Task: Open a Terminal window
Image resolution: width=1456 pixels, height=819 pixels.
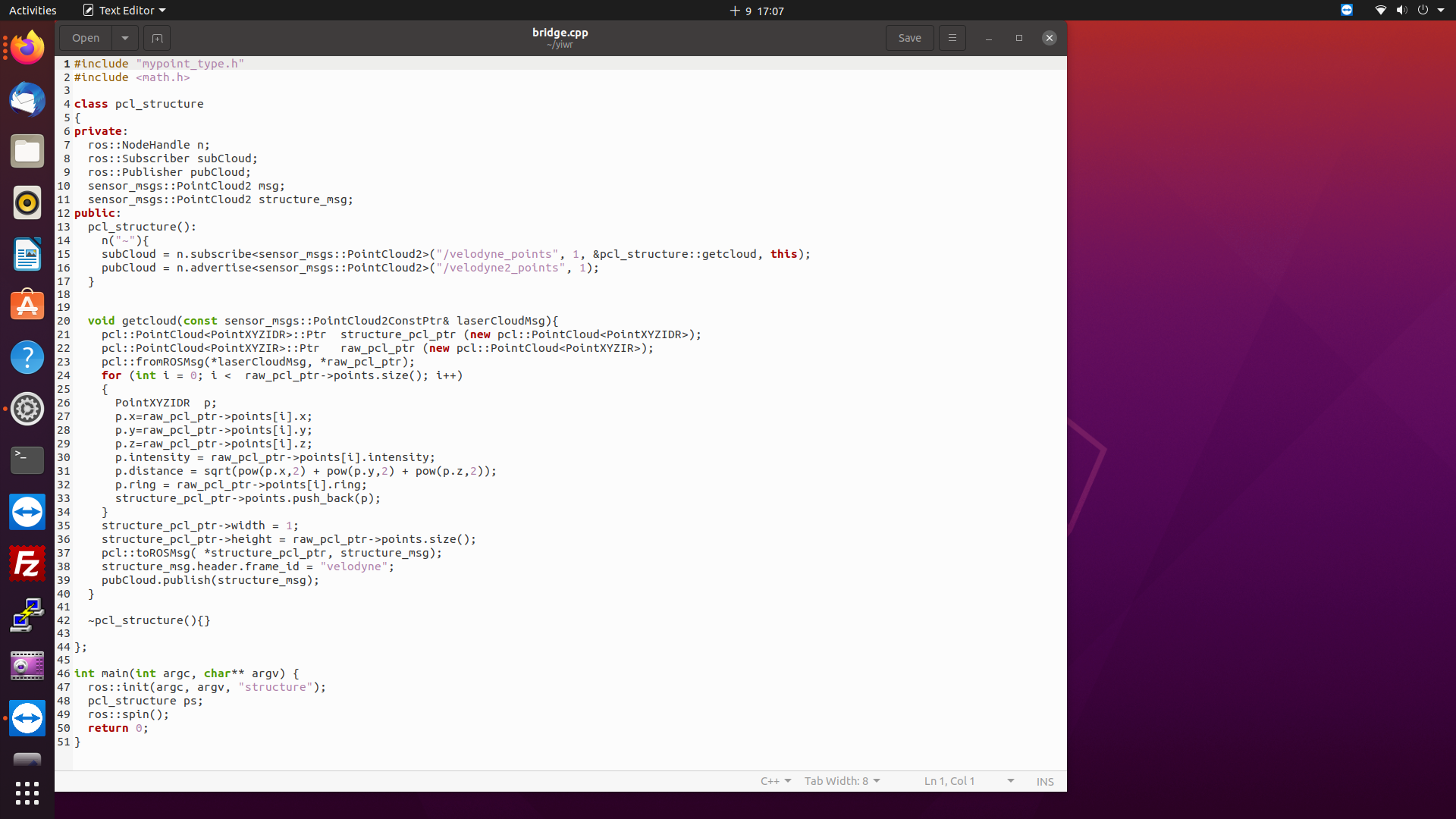Action: coord(27,460)
